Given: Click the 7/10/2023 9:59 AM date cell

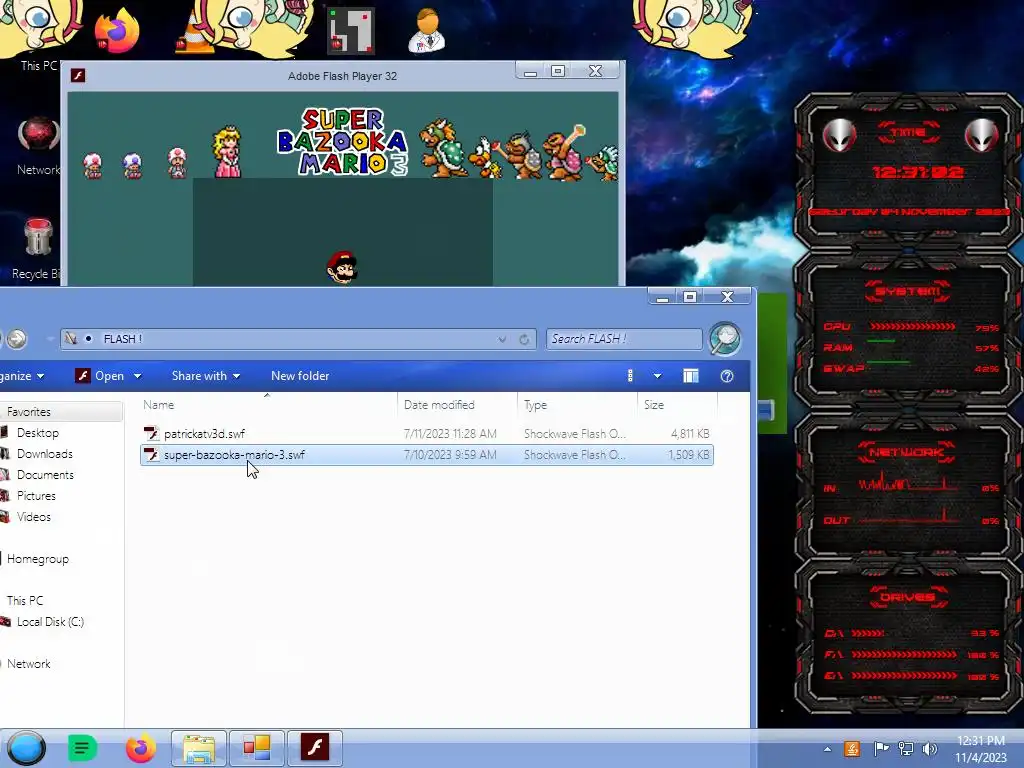Looking at the screenshot, I should click(450, 455).
